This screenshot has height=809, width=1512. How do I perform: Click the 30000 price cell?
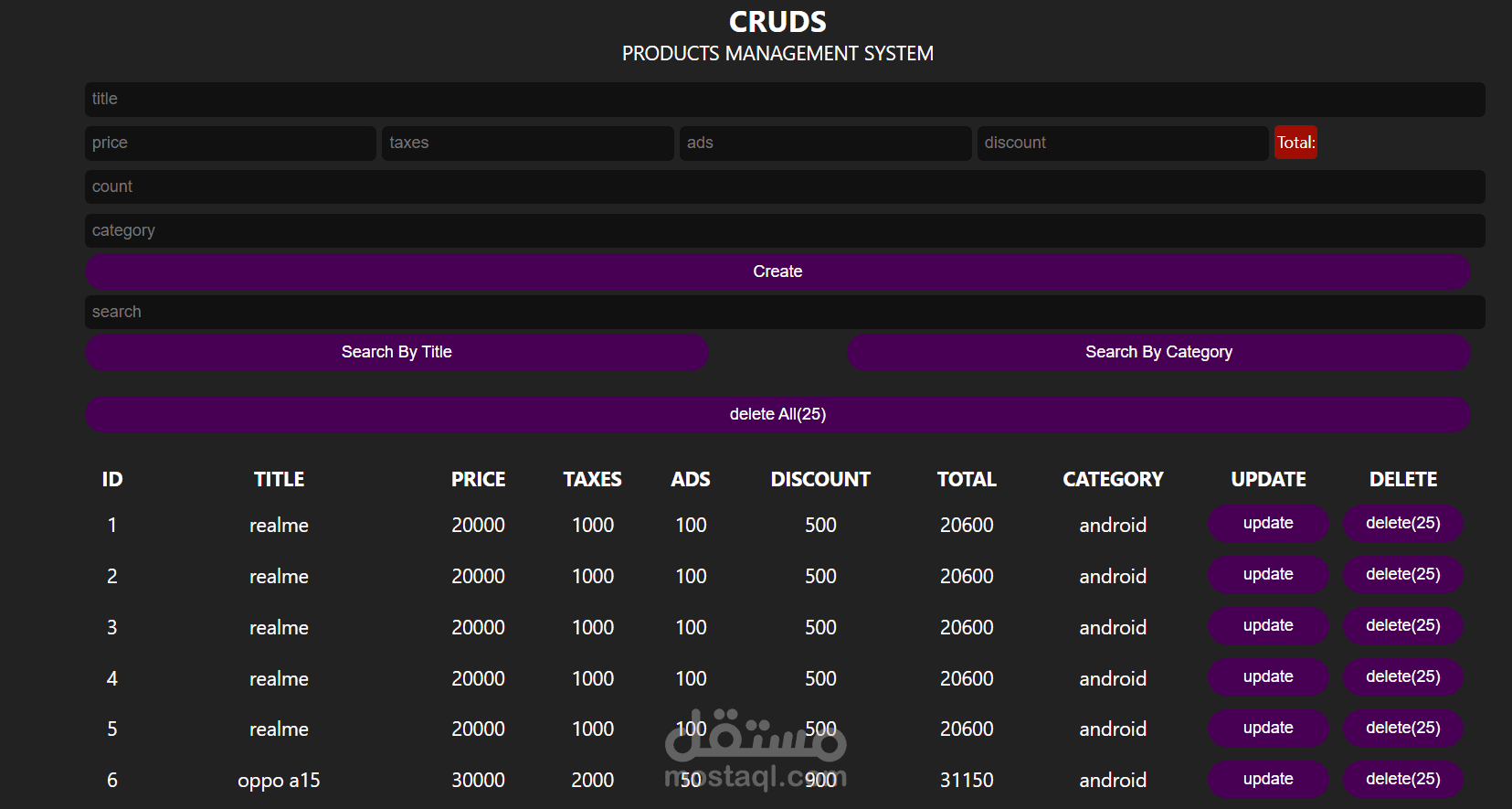point(478,780)
